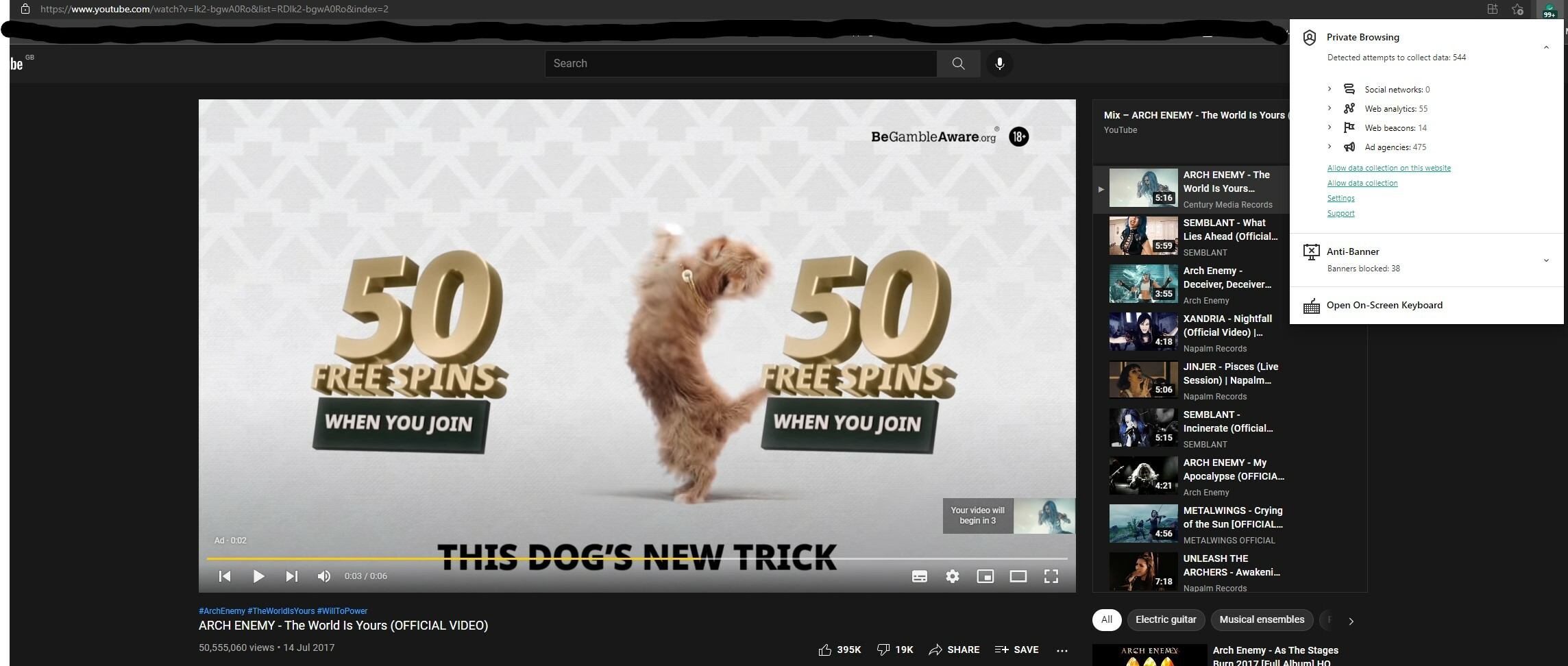
Task: Focus the YouTube search field
Action: 741,64
